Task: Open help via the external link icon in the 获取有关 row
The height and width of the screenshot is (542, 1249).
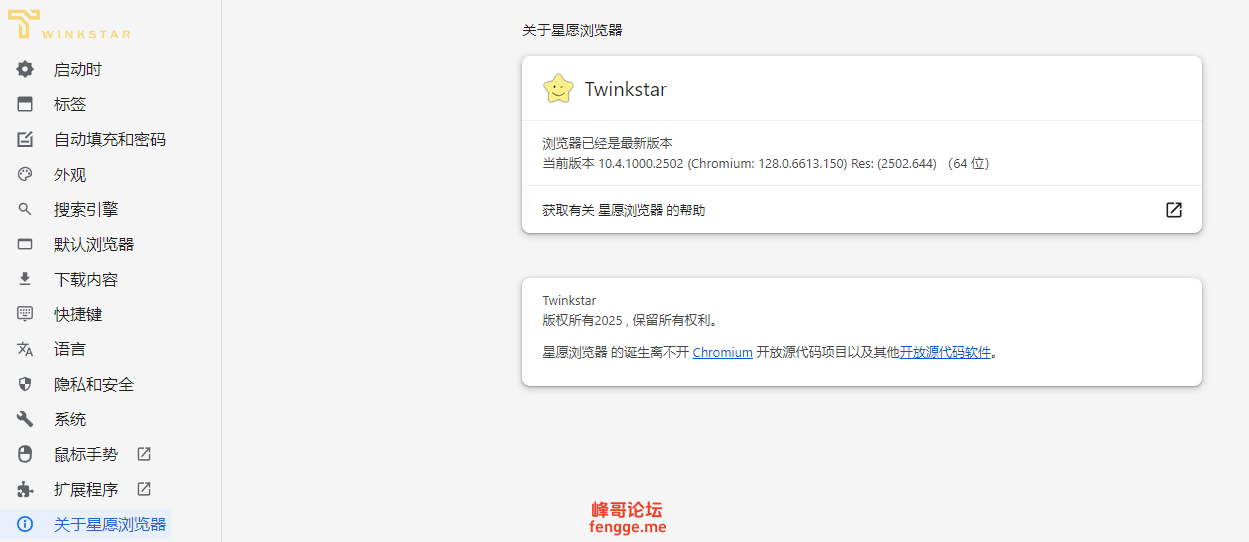Action: tap(1174, 210)
